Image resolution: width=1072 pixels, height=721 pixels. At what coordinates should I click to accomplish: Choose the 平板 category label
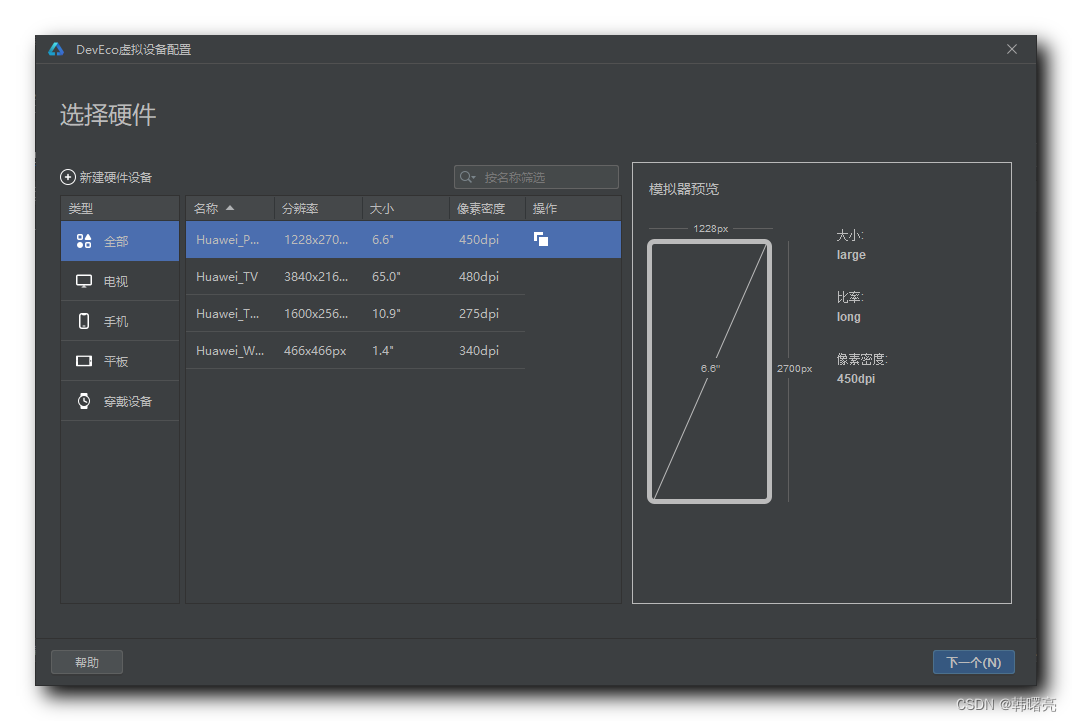116,361
